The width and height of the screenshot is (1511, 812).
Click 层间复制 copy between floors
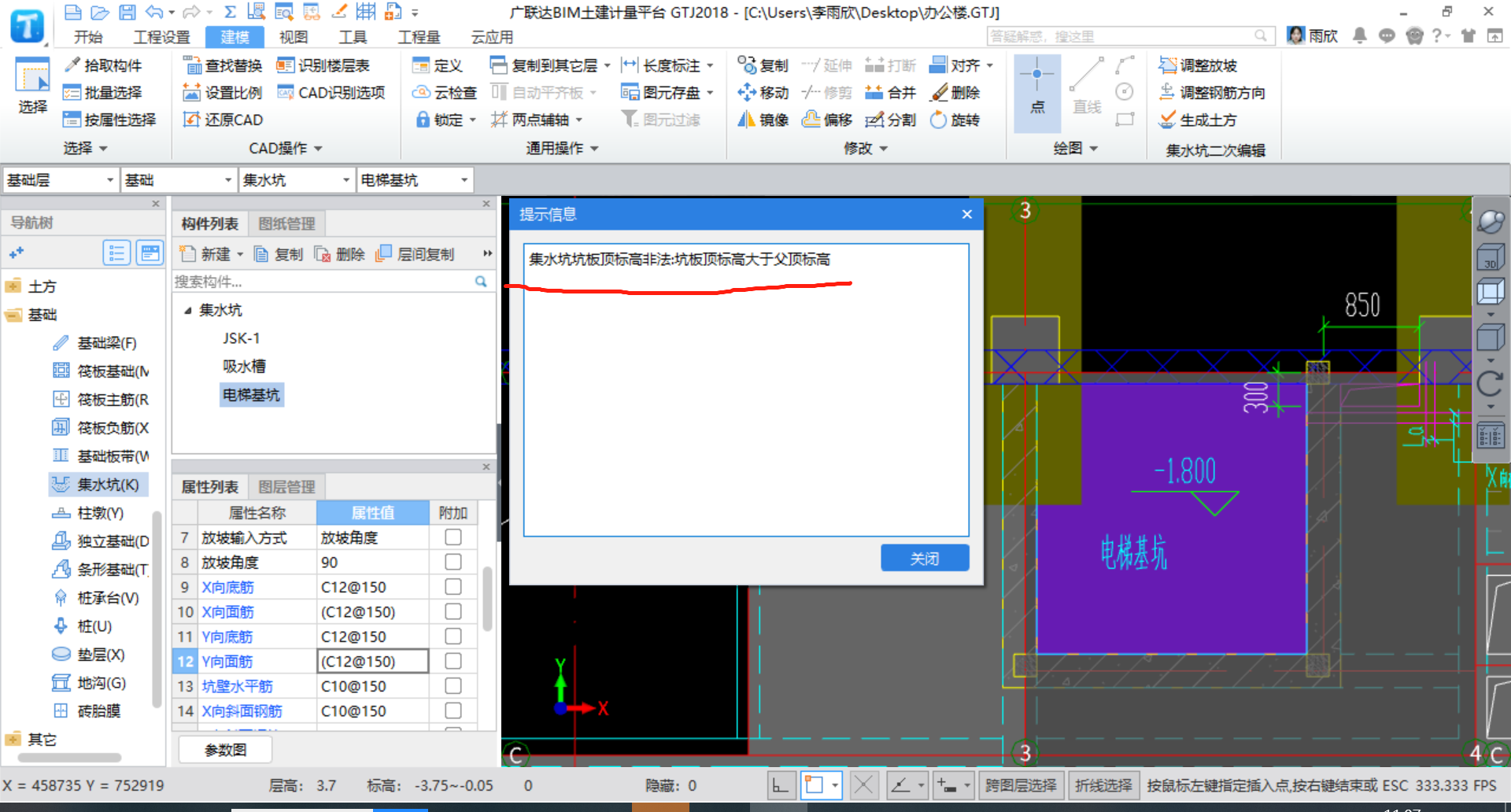point(416,254)
